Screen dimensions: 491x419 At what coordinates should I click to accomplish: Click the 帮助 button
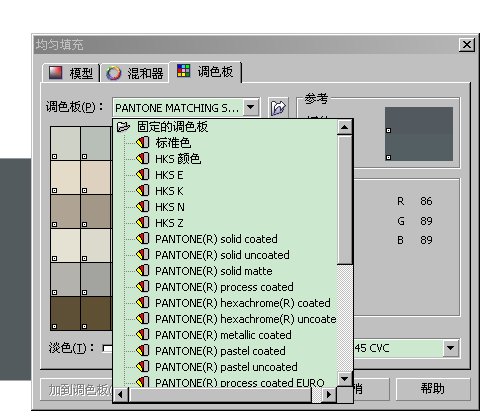tap(433, 389)
